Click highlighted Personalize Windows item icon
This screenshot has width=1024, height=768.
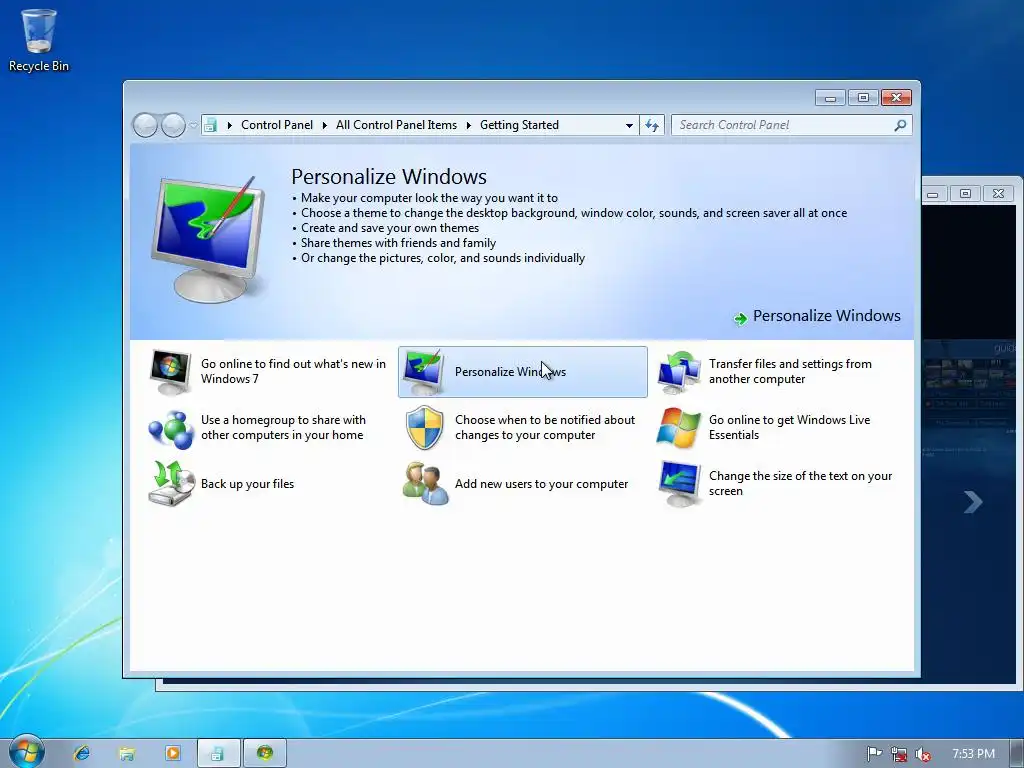pos(423,372)
